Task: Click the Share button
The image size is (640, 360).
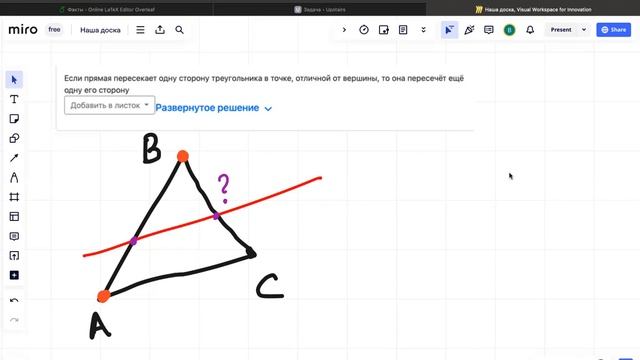Action: [x=613, y=30]
